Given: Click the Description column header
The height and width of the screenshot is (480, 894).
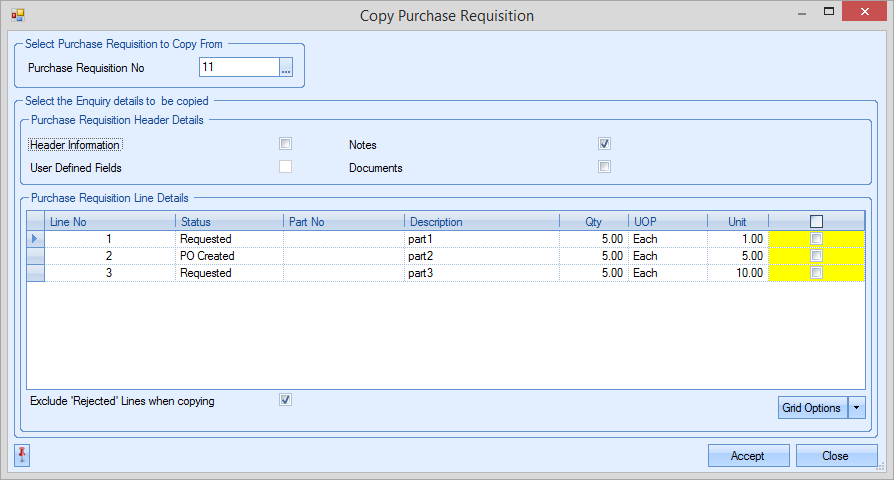Looking at the screenshot, I should (x=480, y=221).
